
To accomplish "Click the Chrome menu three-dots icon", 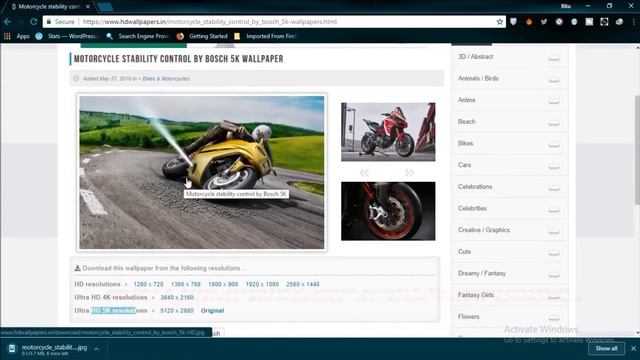I will 634,22.
